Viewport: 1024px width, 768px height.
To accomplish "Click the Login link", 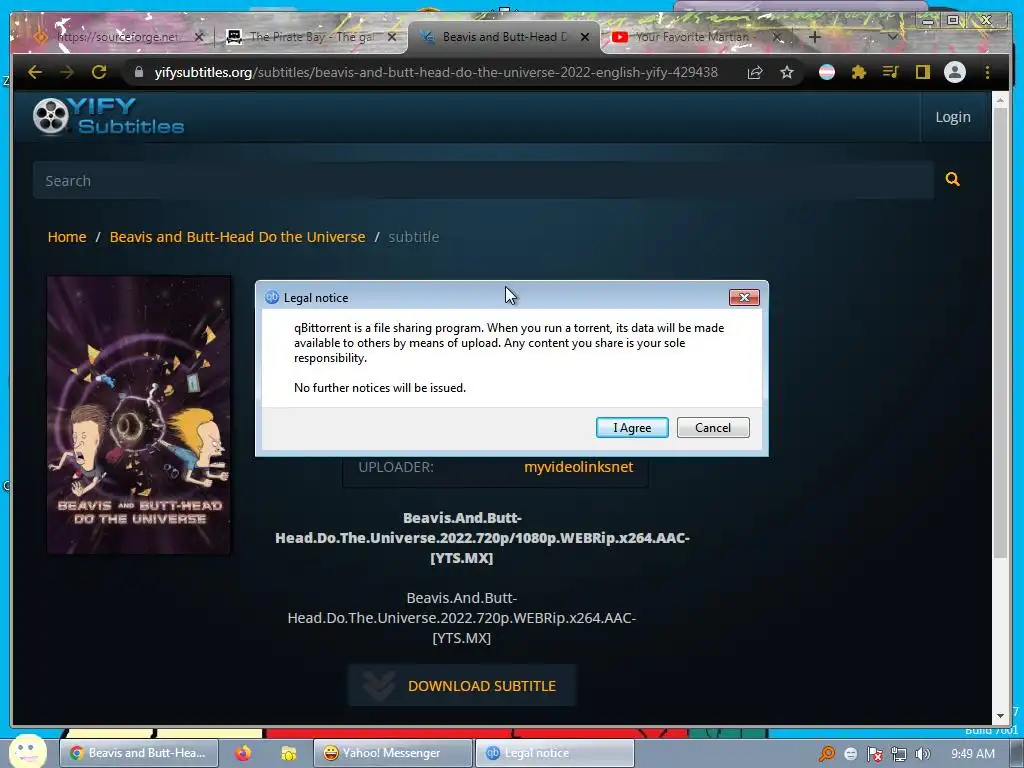I will (953, 117).
